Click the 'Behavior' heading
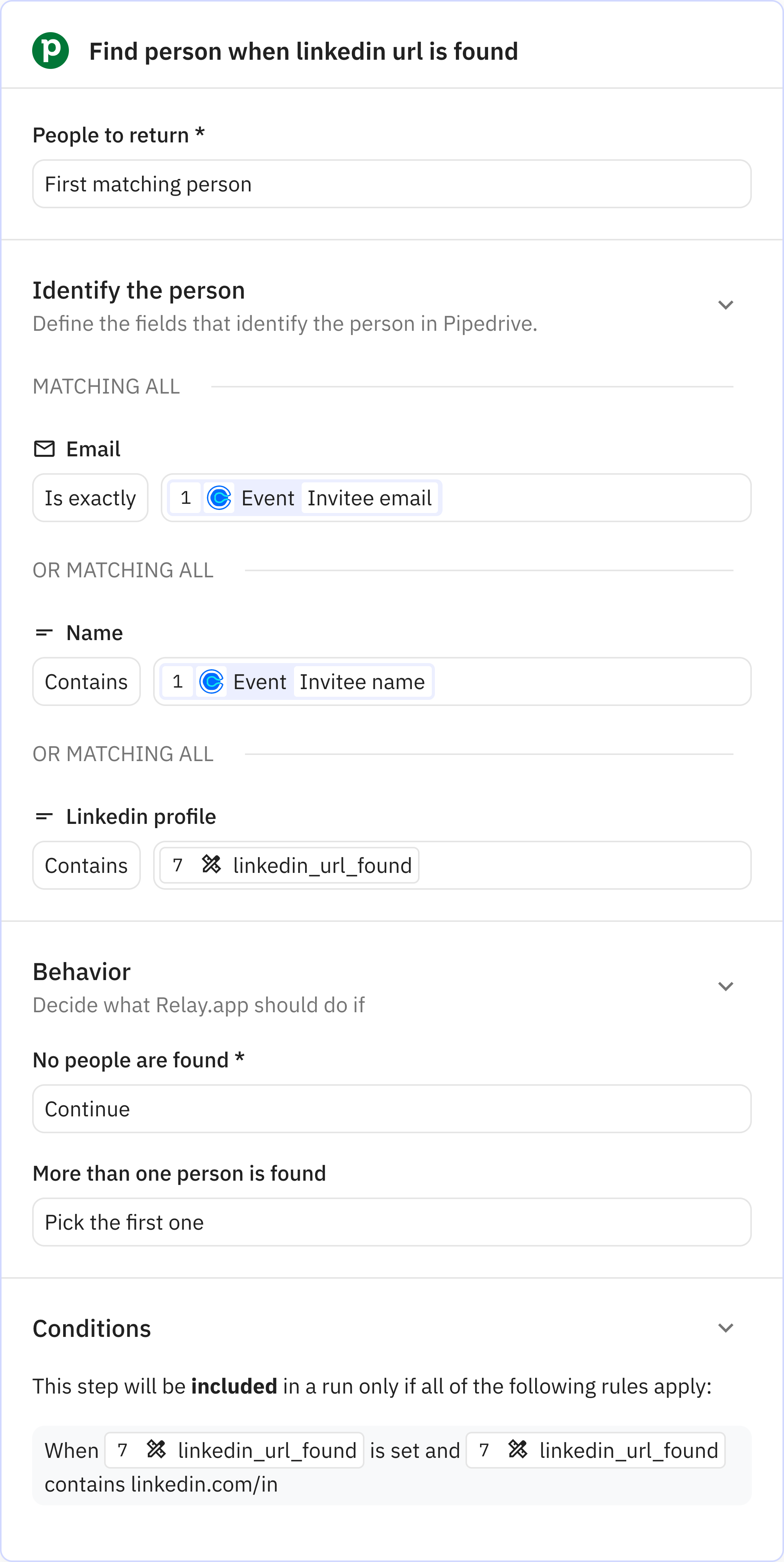Viewport: 784px width, 1562px height. click(x=82, y=972)
